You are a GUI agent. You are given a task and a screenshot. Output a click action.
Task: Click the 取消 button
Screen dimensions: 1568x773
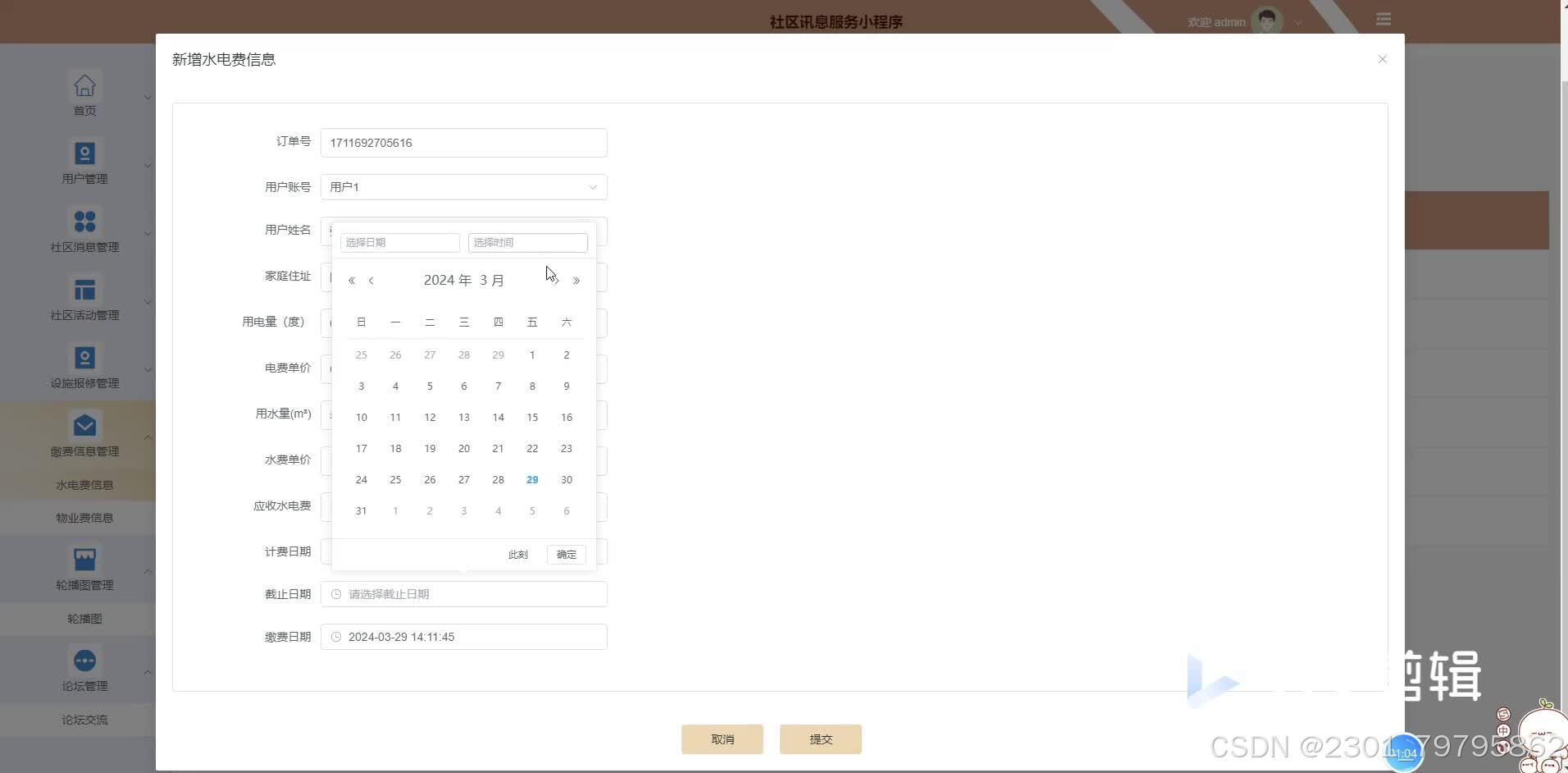(x=722, y=739)
